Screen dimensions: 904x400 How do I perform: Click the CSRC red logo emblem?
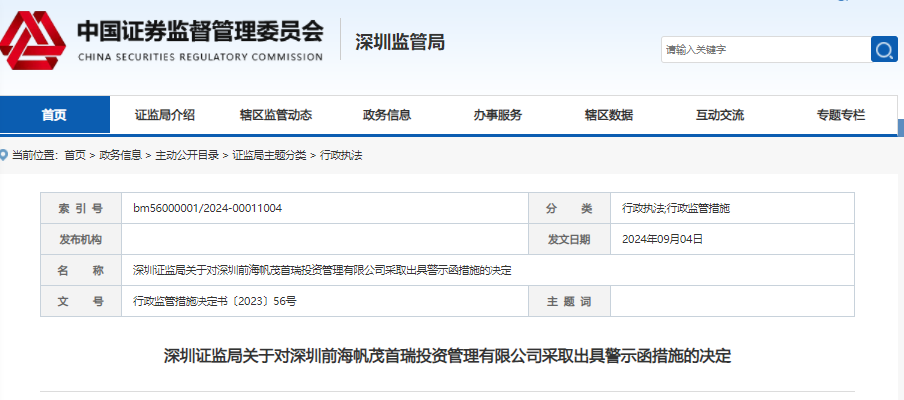32,40
